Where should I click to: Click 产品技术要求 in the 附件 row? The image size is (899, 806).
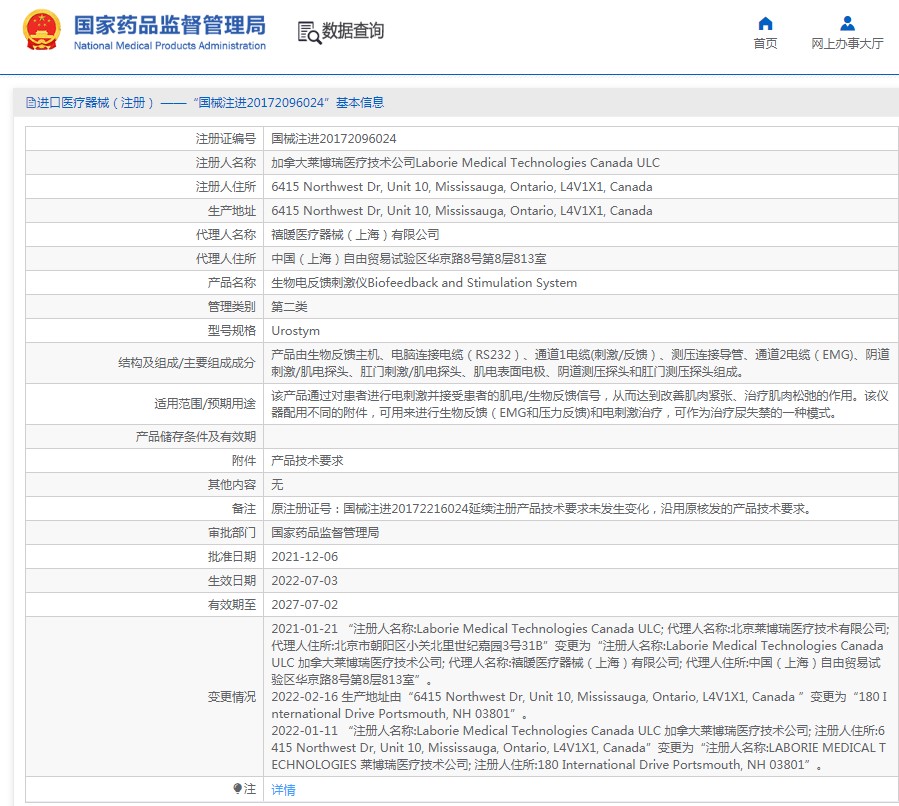pos(307,461)
